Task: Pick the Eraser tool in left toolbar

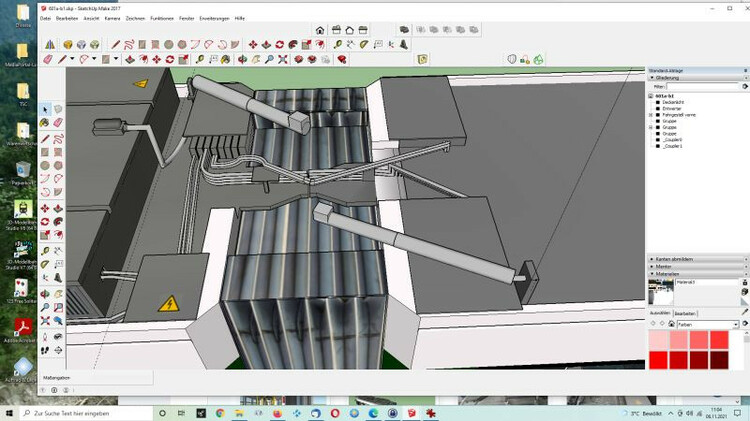Action: [58, 122]
